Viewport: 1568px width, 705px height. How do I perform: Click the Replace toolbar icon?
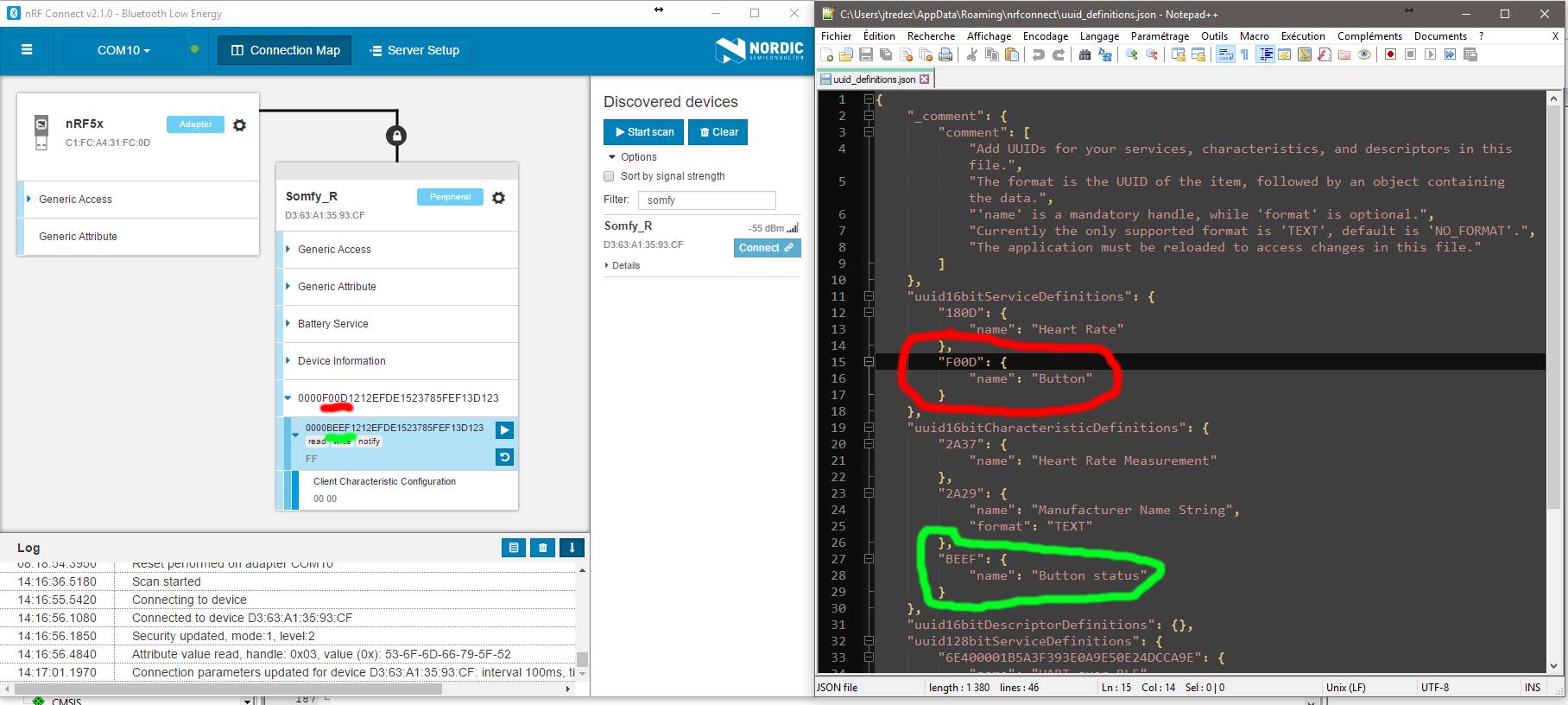coord(1105,54)
